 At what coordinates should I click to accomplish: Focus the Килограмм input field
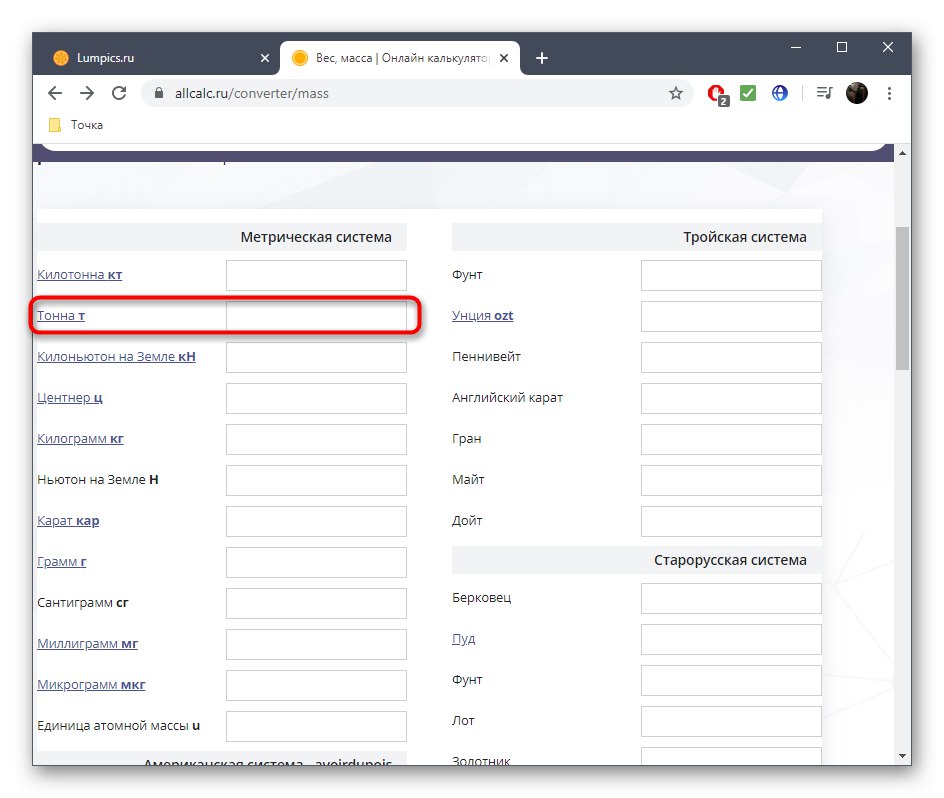tap(316, 439)
